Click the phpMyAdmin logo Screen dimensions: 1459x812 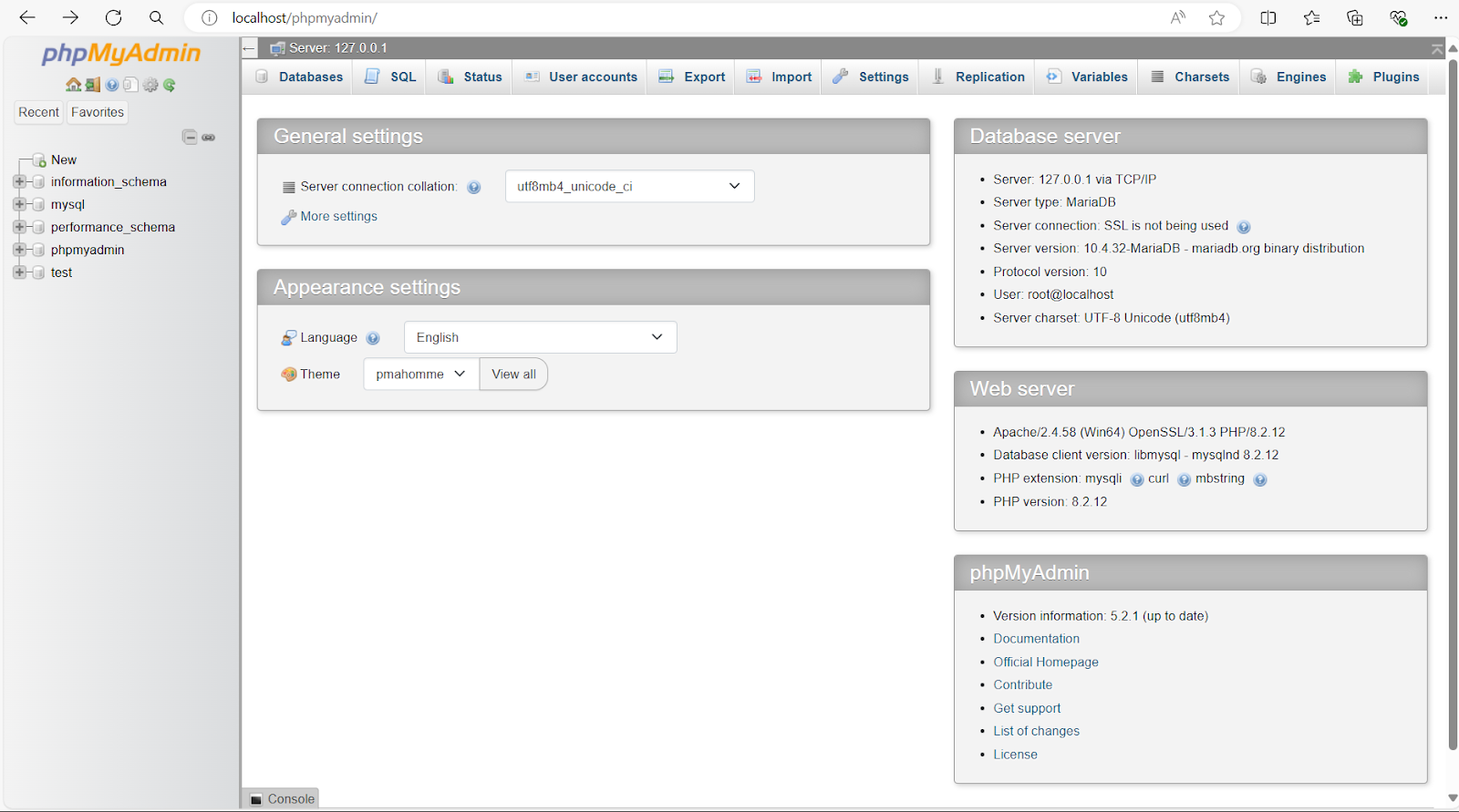pos(120,54)
